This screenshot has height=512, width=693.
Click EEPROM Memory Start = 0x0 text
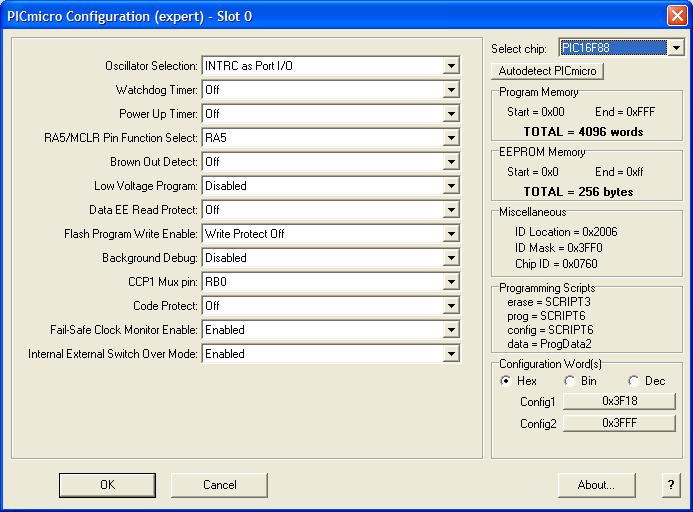point(533,172)
